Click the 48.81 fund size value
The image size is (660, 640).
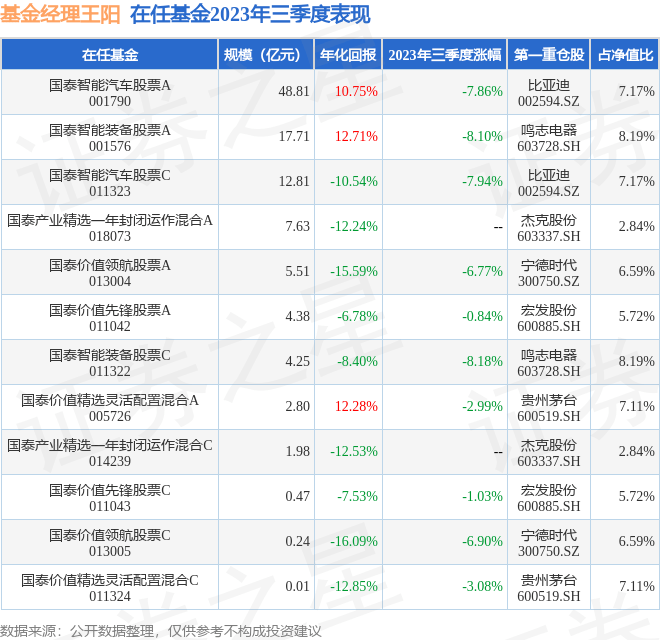(x=294, y=92)
